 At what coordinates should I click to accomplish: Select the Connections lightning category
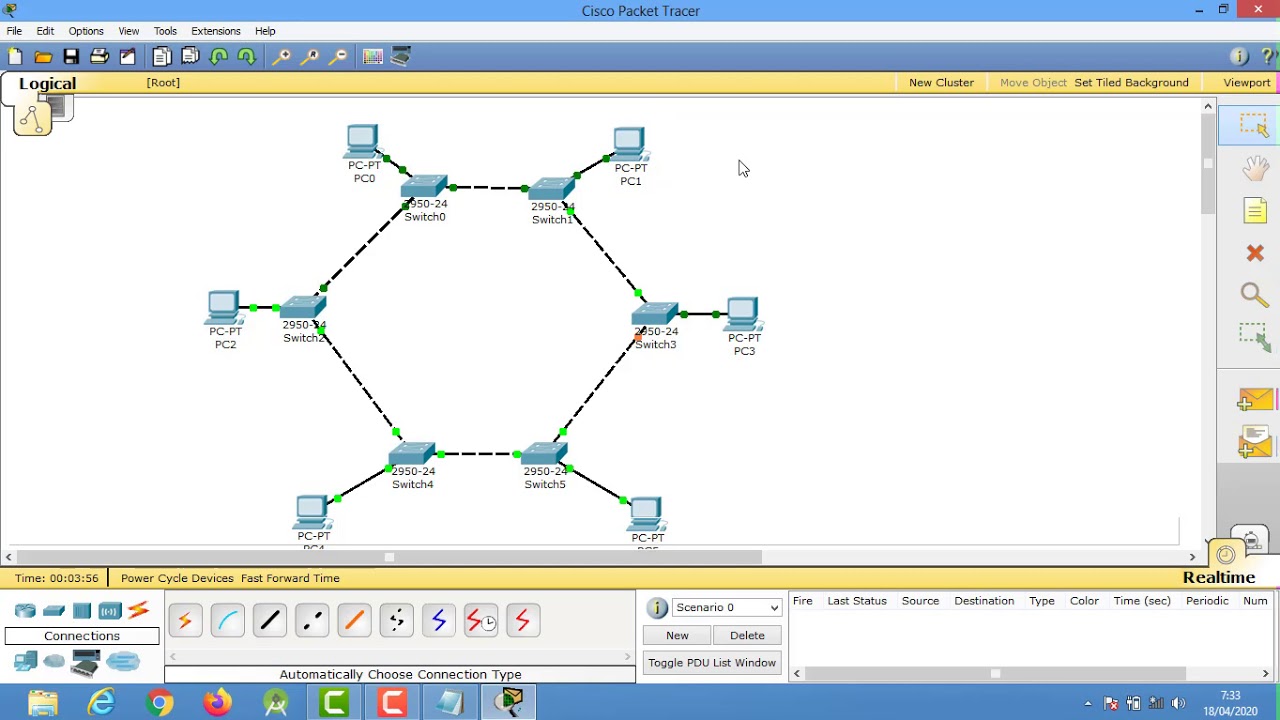pos(139,610)
